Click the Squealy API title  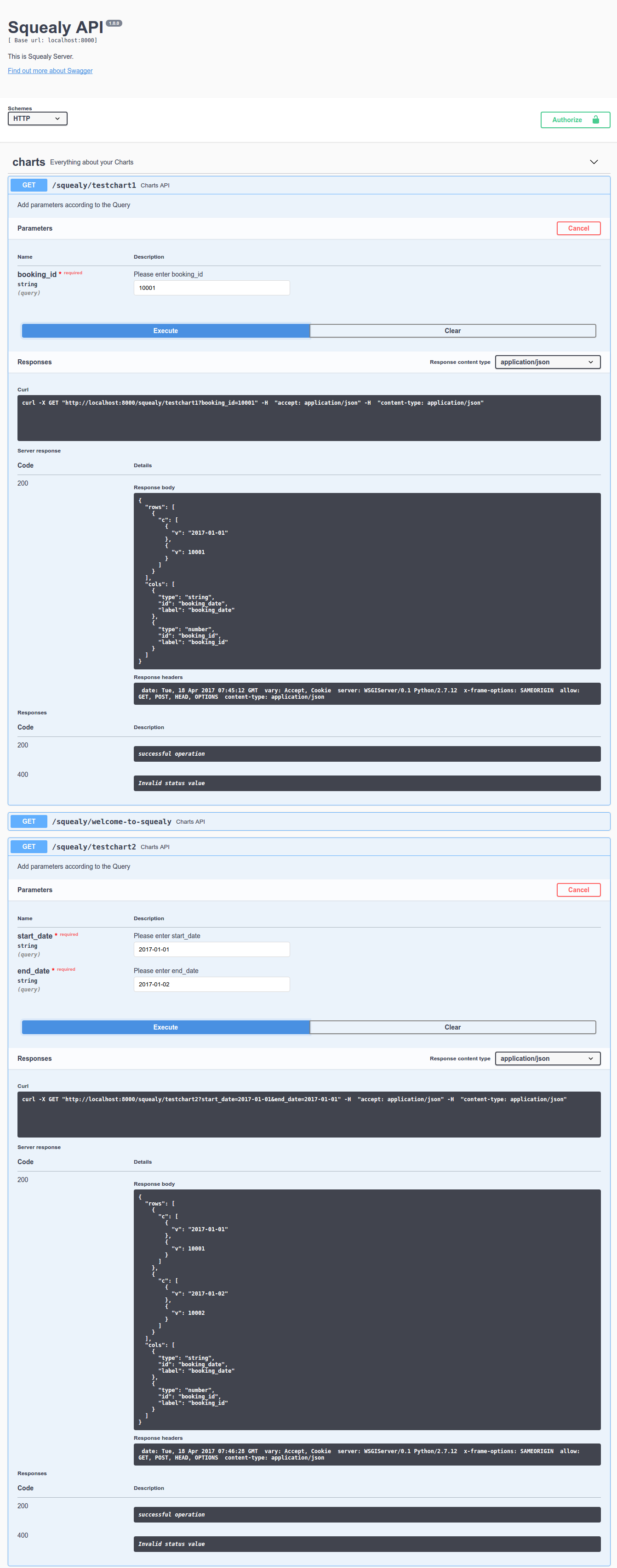(56, 28)
